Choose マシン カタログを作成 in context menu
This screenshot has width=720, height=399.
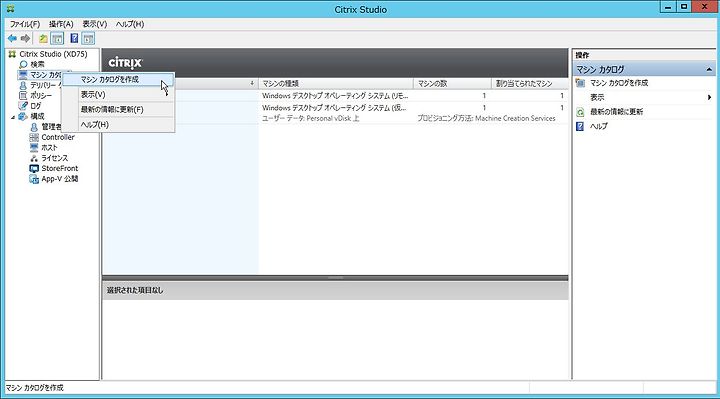coord(118,79)
